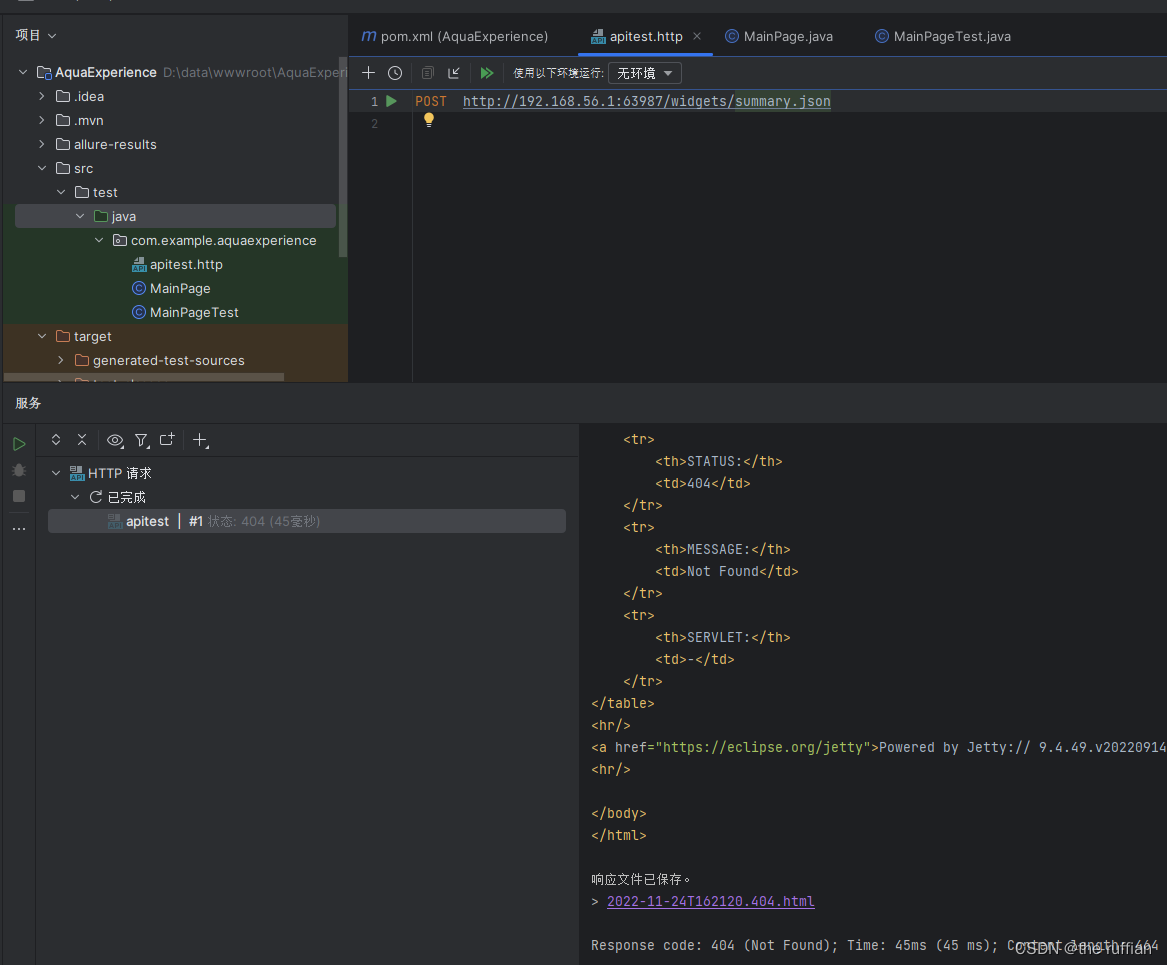This screenshot has height=965, width=1167.
Task: Collapse the 已完成 node
Action: pyautogui.click(x=75, y=497)
